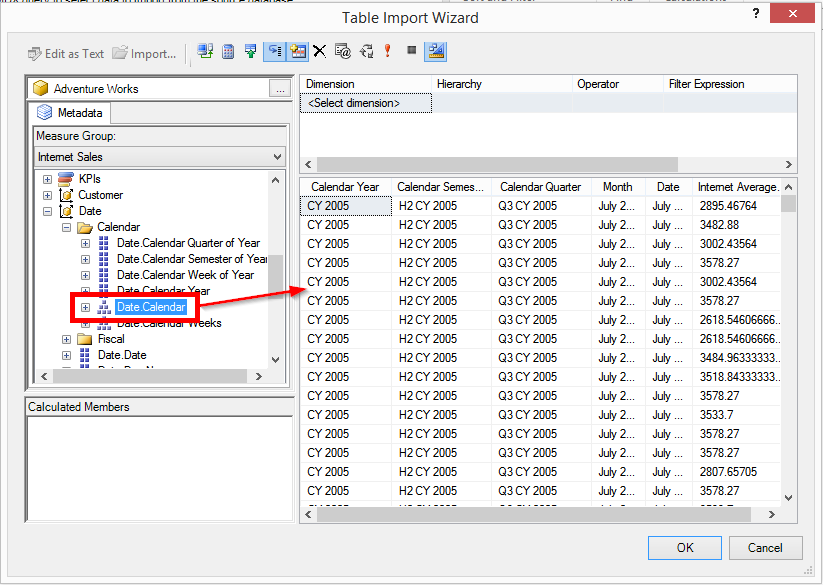Click the Cancel Query stop icon
The width and height of the screenshot is (823, 585).
(412, 51)
